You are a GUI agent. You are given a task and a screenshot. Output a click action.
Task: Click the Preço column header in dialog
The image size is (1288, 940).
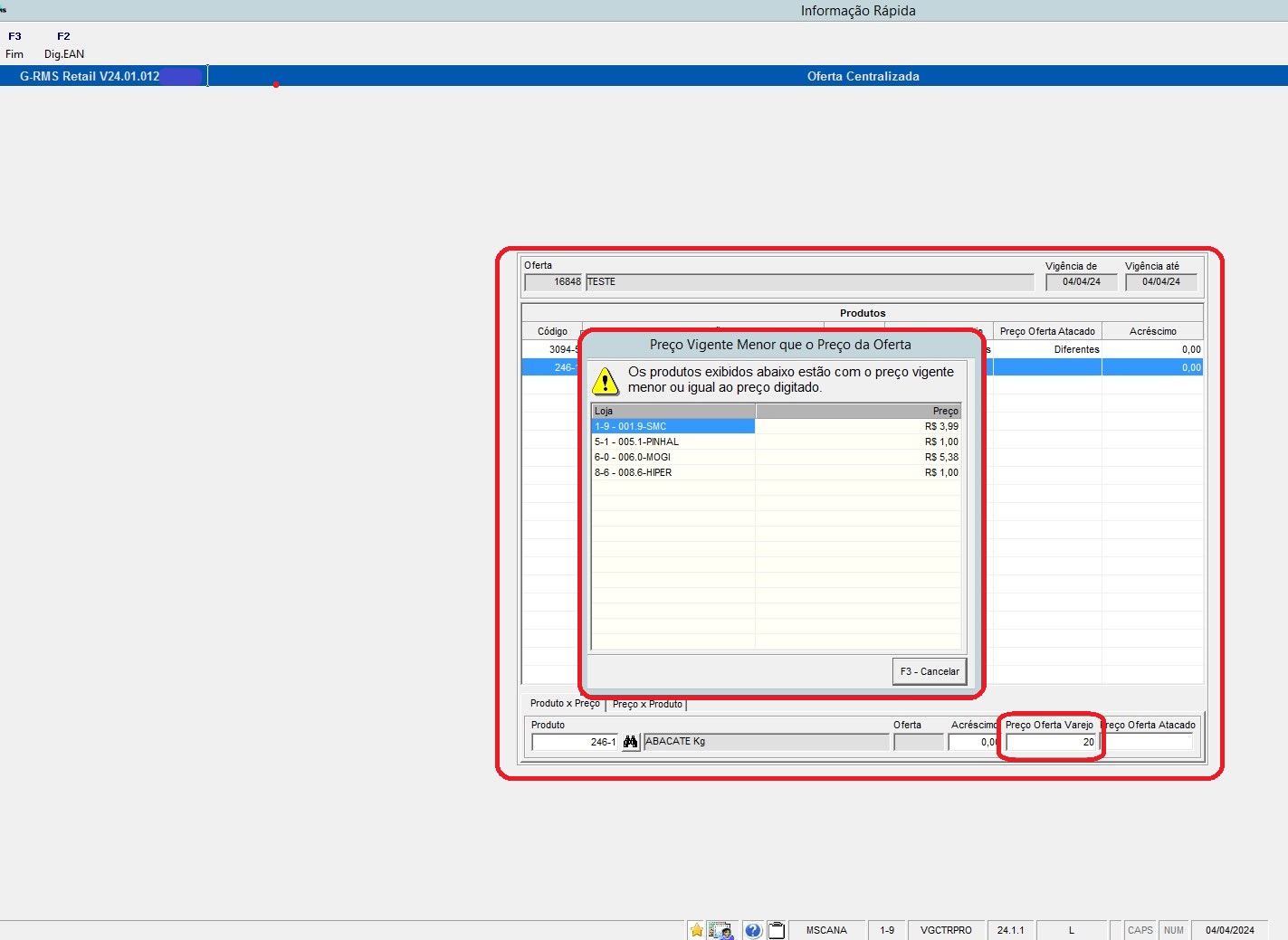pyautogui.click(x=858, y=411)
